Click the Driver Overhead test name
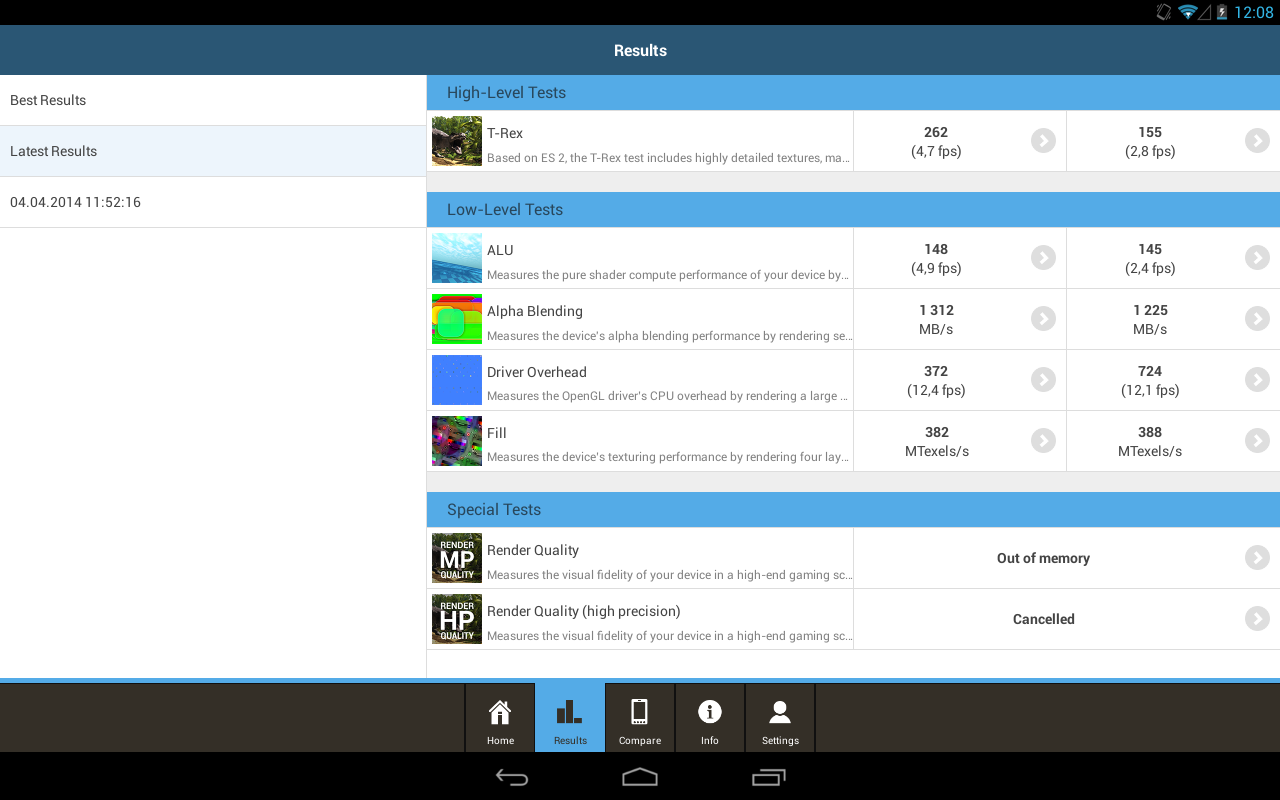Viewport: 1280px width, 800px height. [537, 372]
